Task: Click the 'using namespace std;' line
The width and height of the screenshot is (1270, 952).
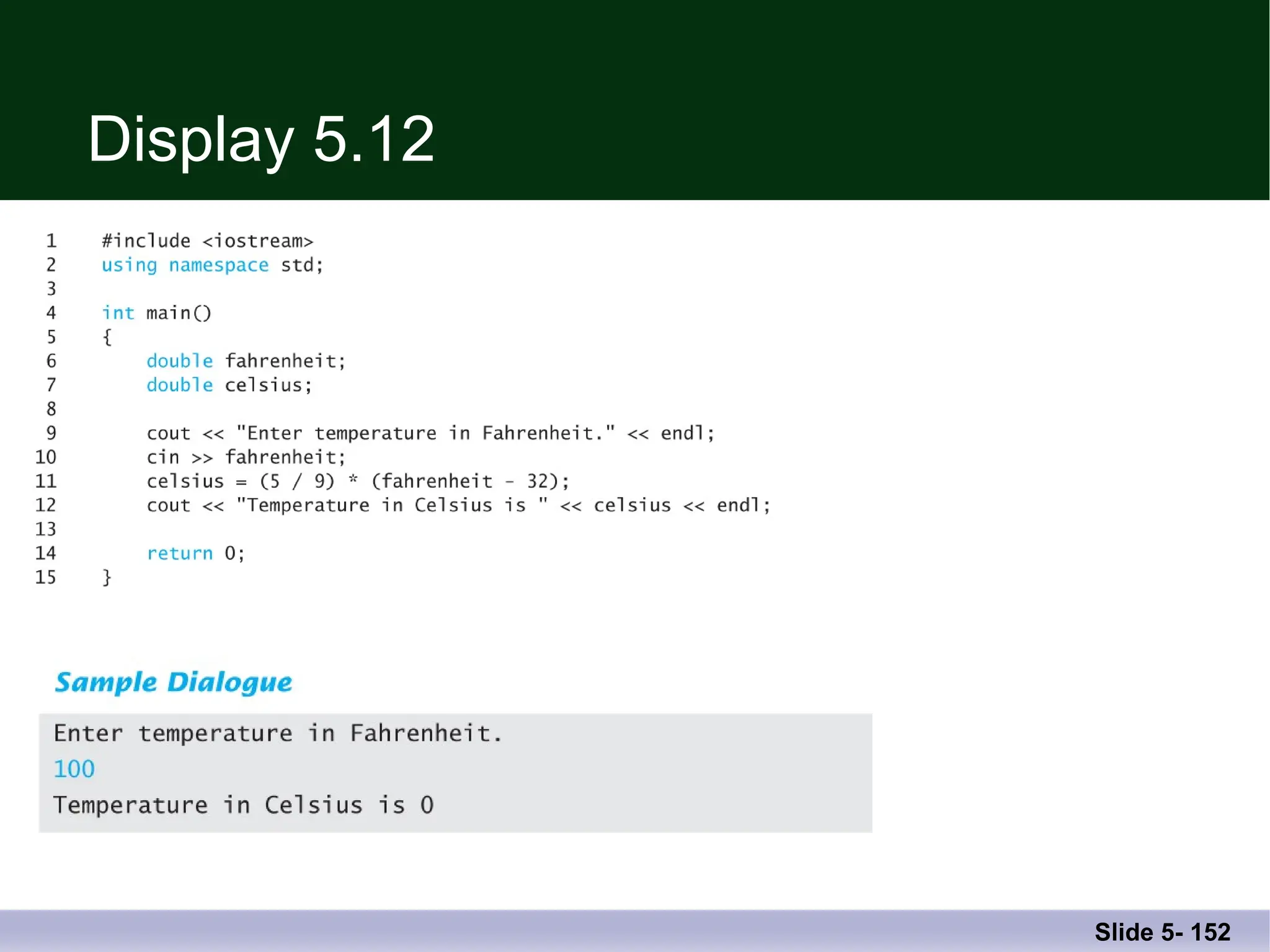Action: (x=213, y=265)
